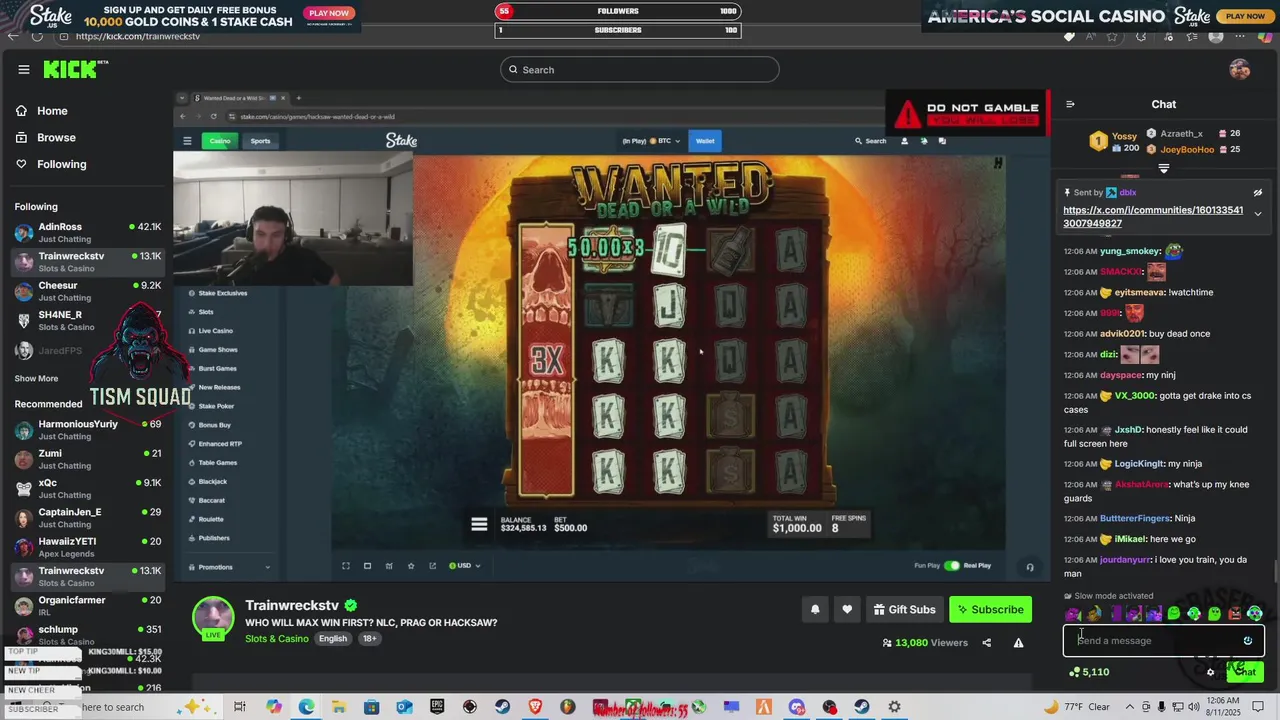The image size is (1280, 720).
Task: Open Trainwreckstv channel avatar
Action: 213,618
